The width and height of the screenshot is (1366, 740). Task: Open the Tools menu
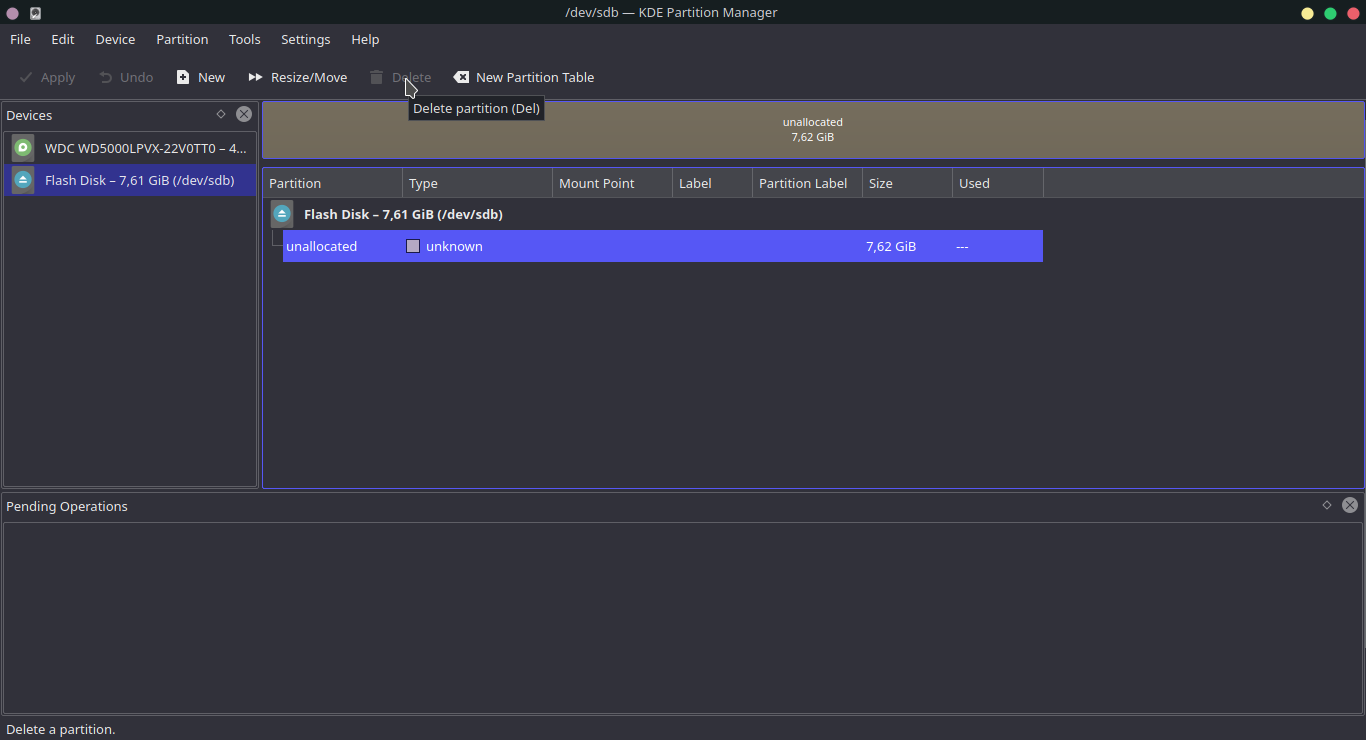coord(244,39)
